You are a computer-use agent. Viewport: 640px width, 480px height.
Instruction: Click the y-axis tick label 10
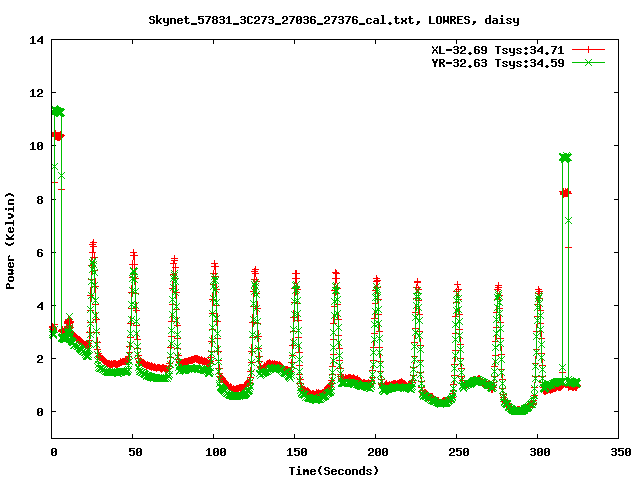36,146
